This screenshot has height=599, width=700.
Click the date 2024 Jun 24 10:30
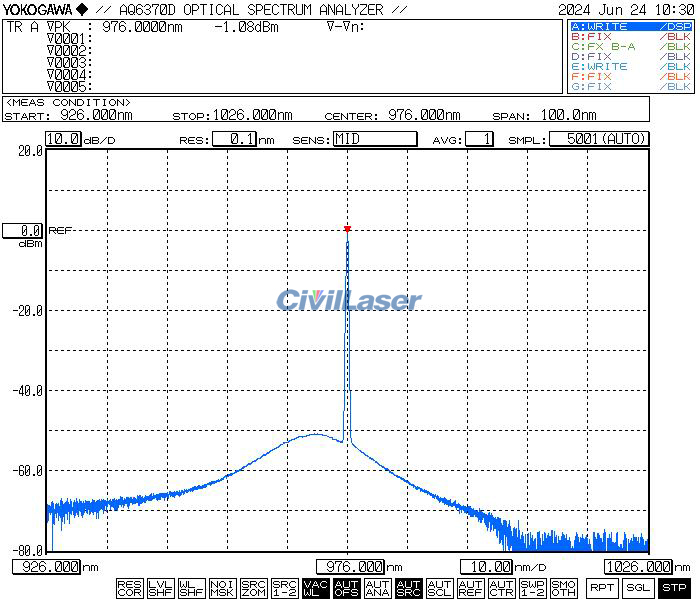click(x=626, y=9)
